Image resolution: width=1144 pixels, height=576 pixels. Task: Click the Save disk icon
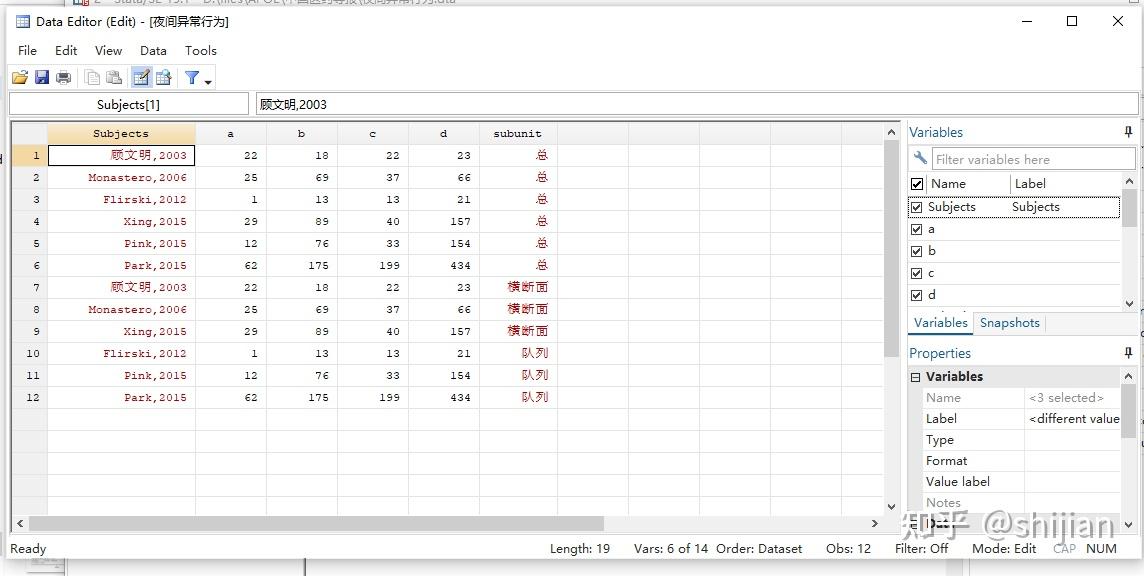pos(42,77)
